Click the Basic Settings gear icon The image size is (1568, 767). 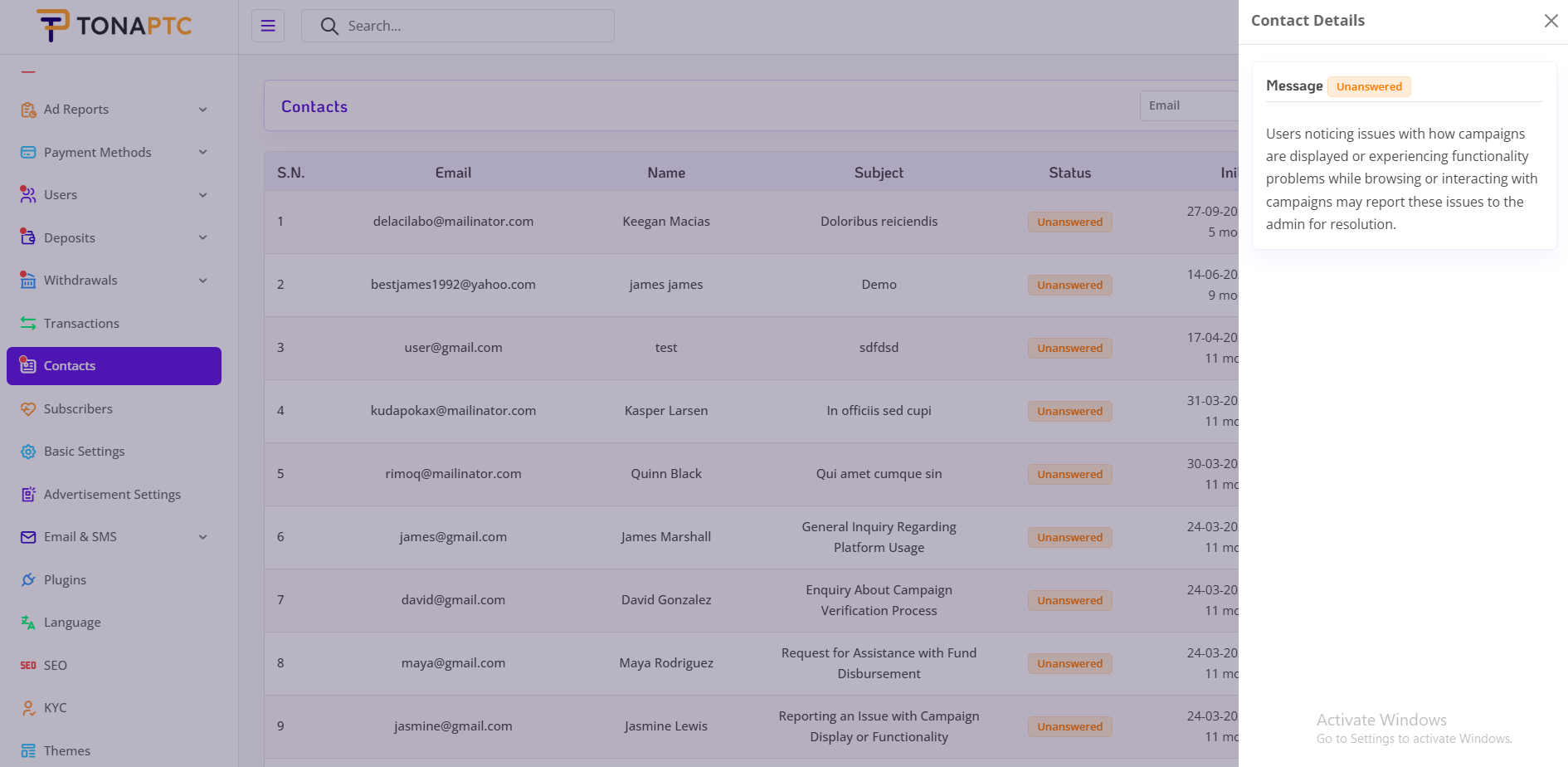tap(28, 452)
